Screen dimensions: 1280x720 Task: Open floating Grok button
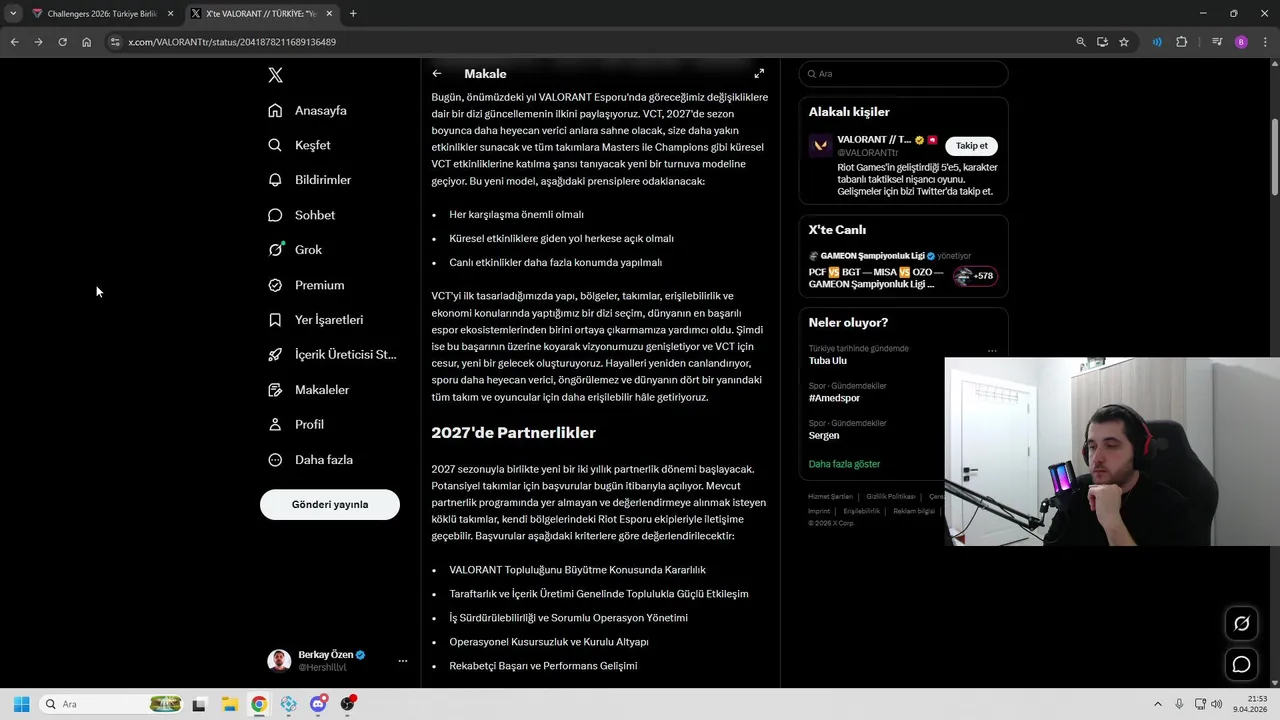click(x=1241, y=623)
